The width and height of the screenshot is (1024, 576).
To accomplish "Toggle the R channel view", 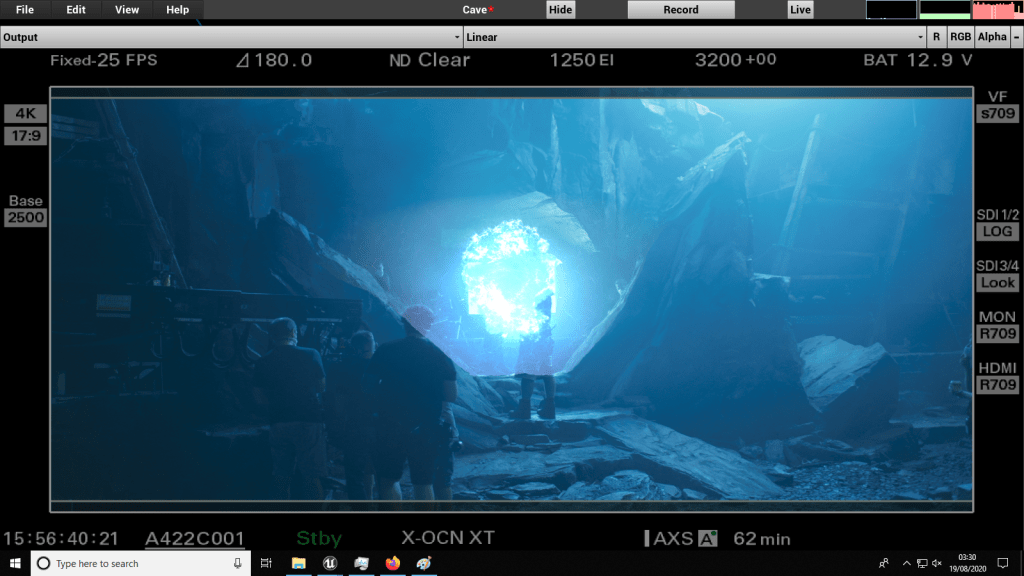I will pyautogui.click(x=936, y=37).
